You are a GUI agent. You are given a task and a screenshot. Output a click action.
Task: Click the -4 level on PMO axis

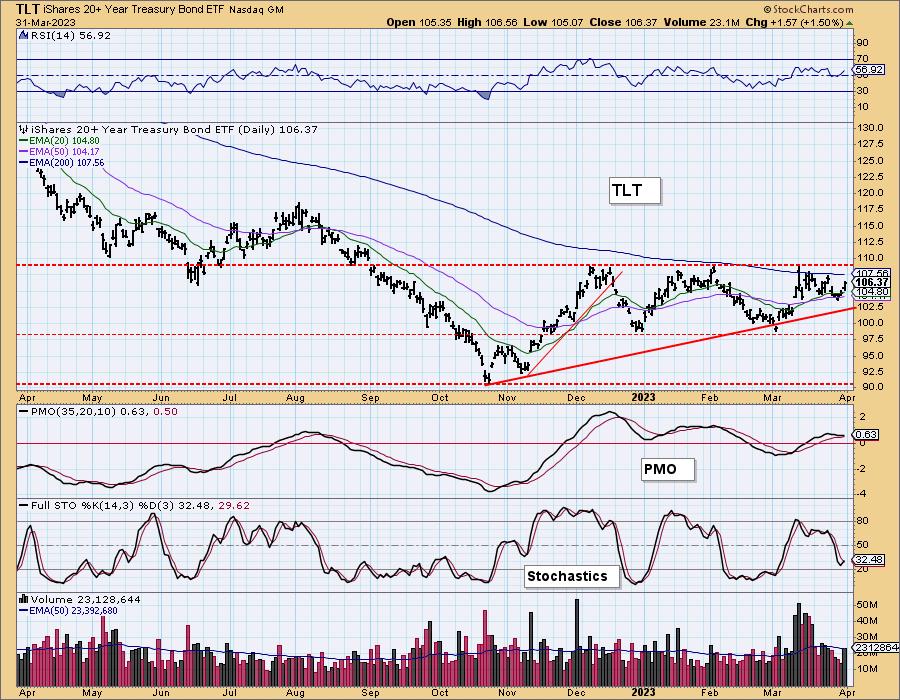(x=862, y=494)
